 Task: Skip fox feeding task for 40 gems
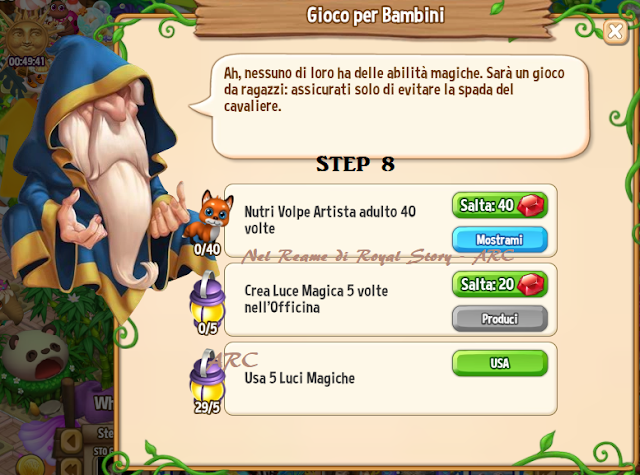[x=500, y=205]
